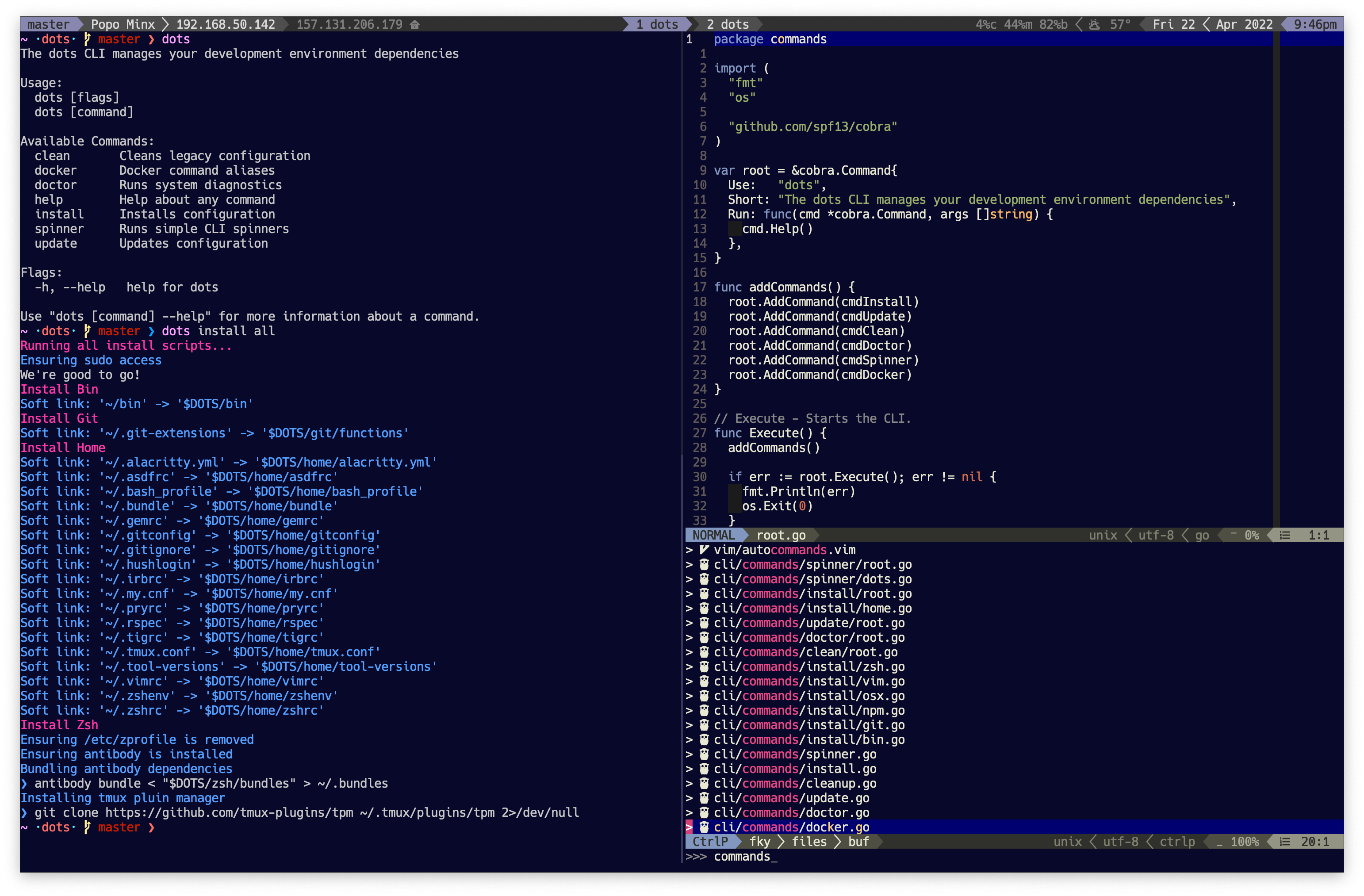Viewport: 1364px width, 896px height.
Task: Select the 'fky' mode in CtrlP statusline
Action: click(760, 842)
